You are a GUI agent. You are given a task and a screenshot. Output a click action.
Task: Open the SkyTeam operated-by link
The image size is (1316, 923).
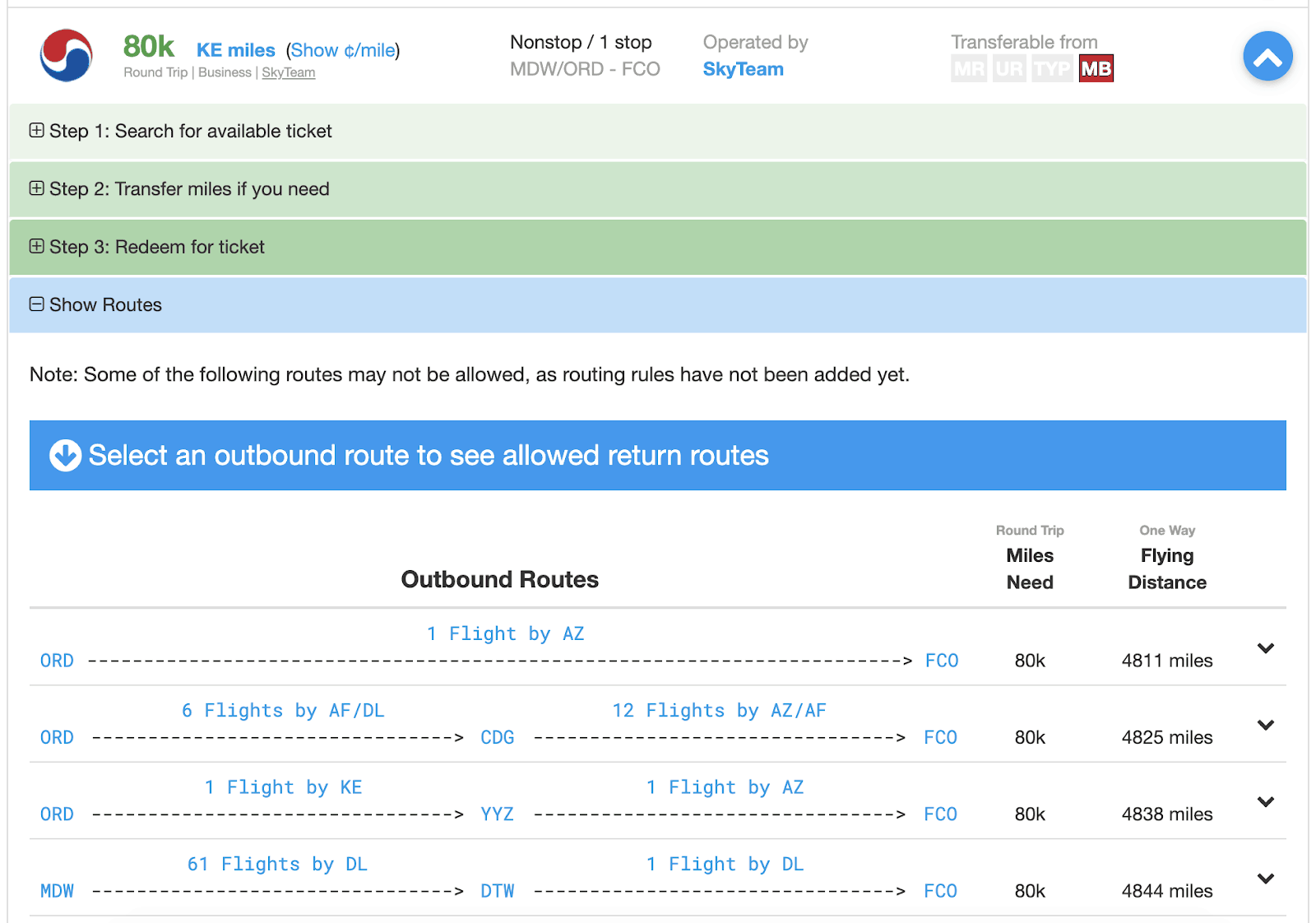(743, 69)
